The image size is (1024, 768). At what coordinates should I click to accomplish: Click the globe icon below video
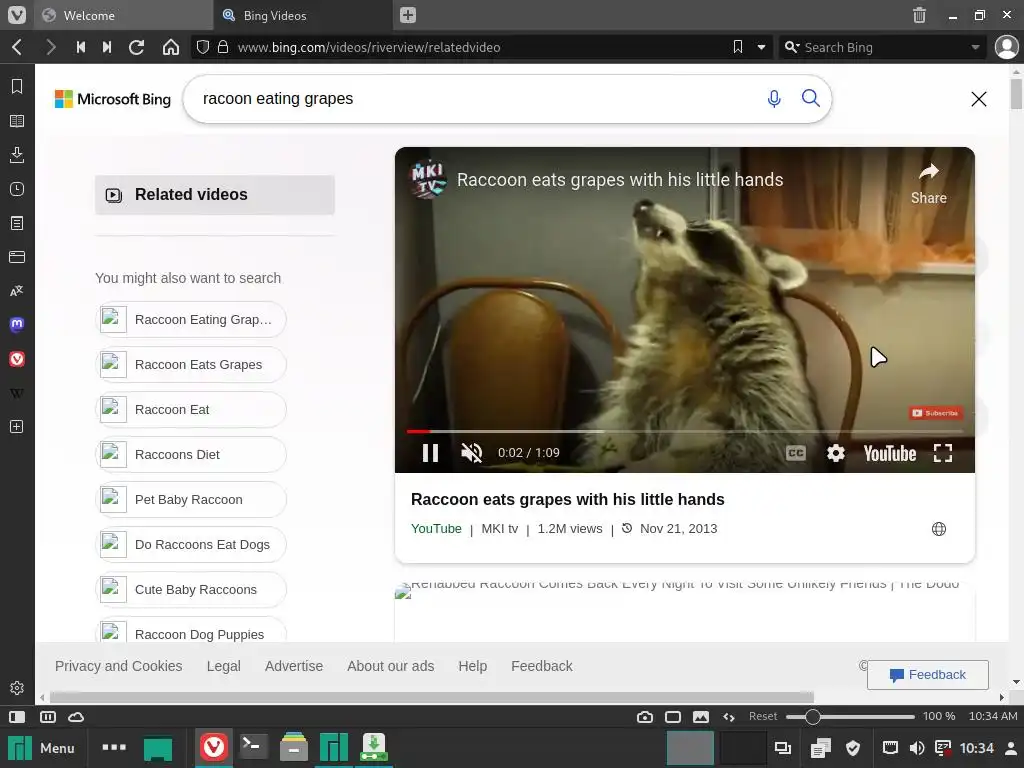(938, 529)
